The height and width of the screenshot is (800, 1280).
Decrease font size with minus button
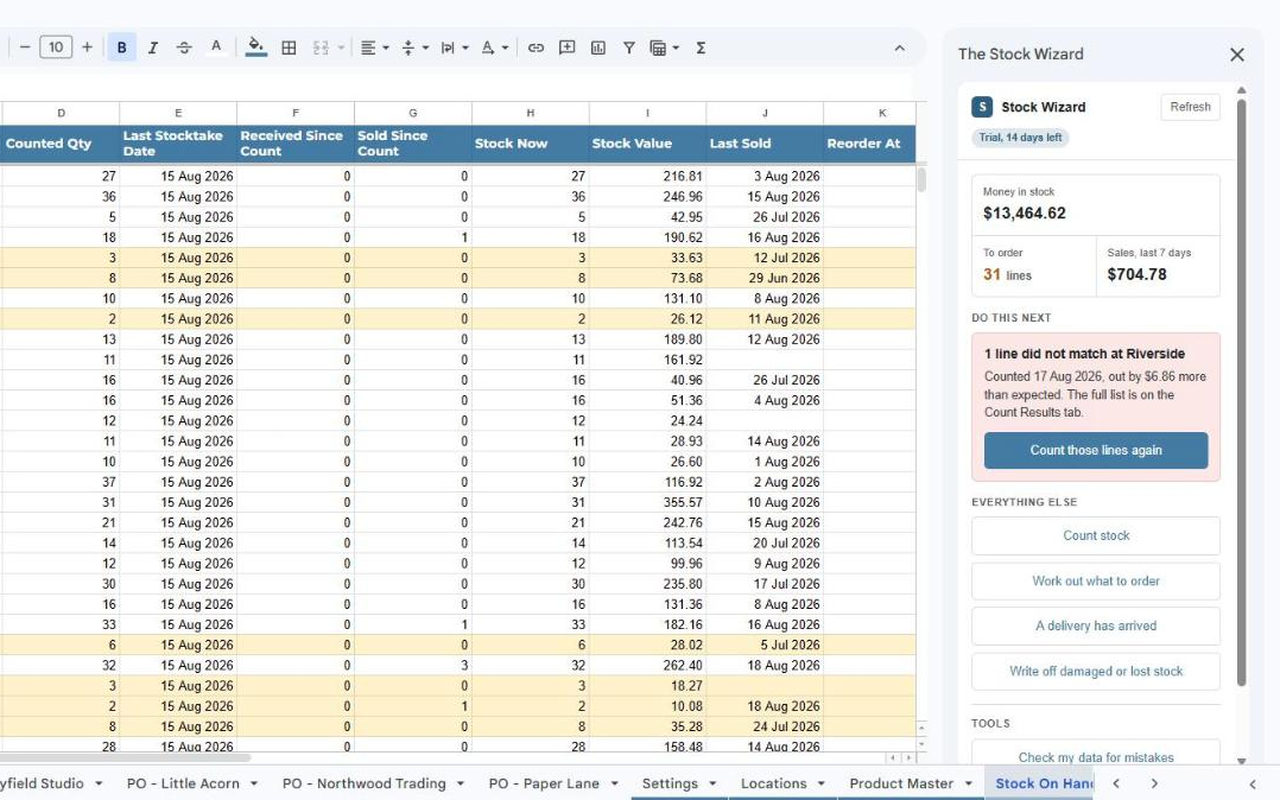(25, 47)
